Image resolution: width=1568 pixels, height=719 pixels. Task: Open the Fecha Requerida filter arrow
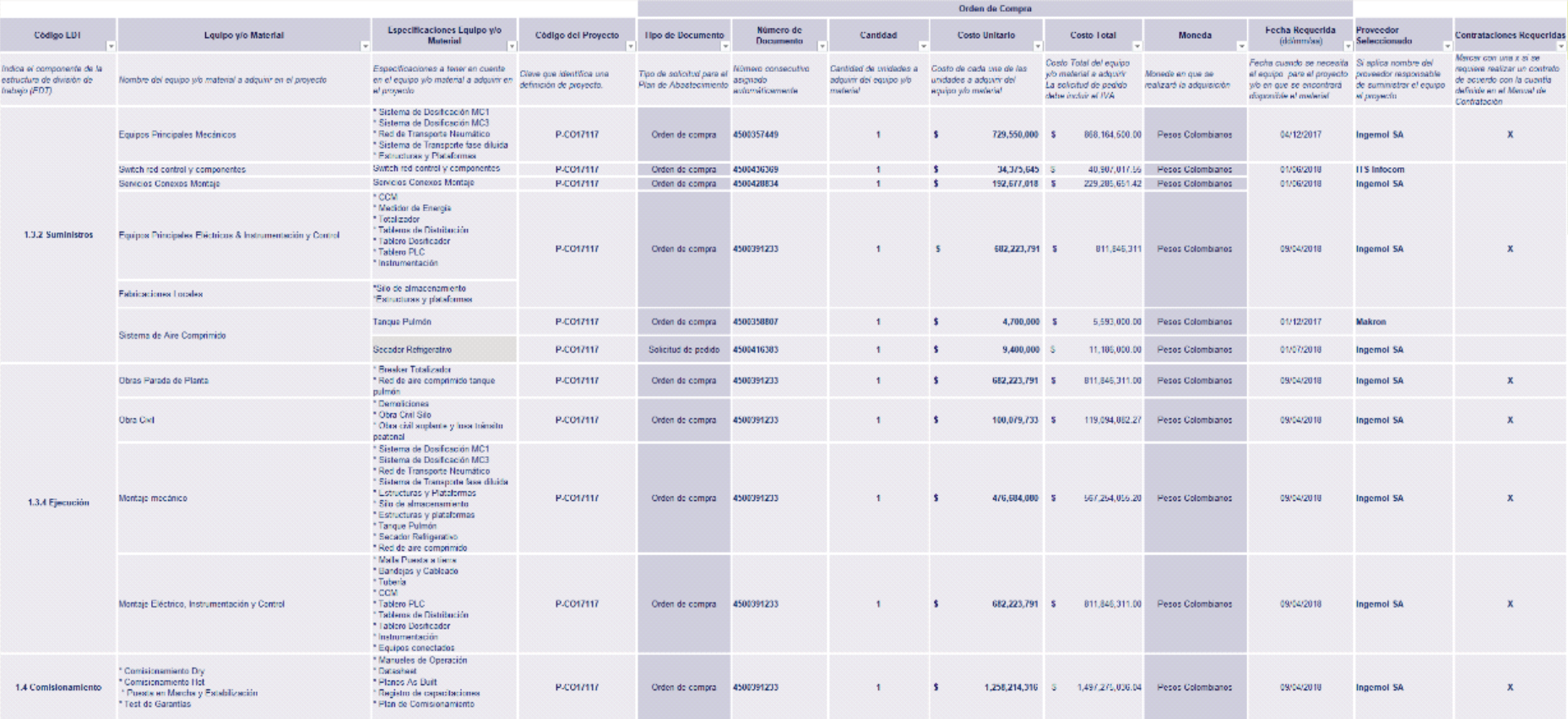(x=1348, y=46)
